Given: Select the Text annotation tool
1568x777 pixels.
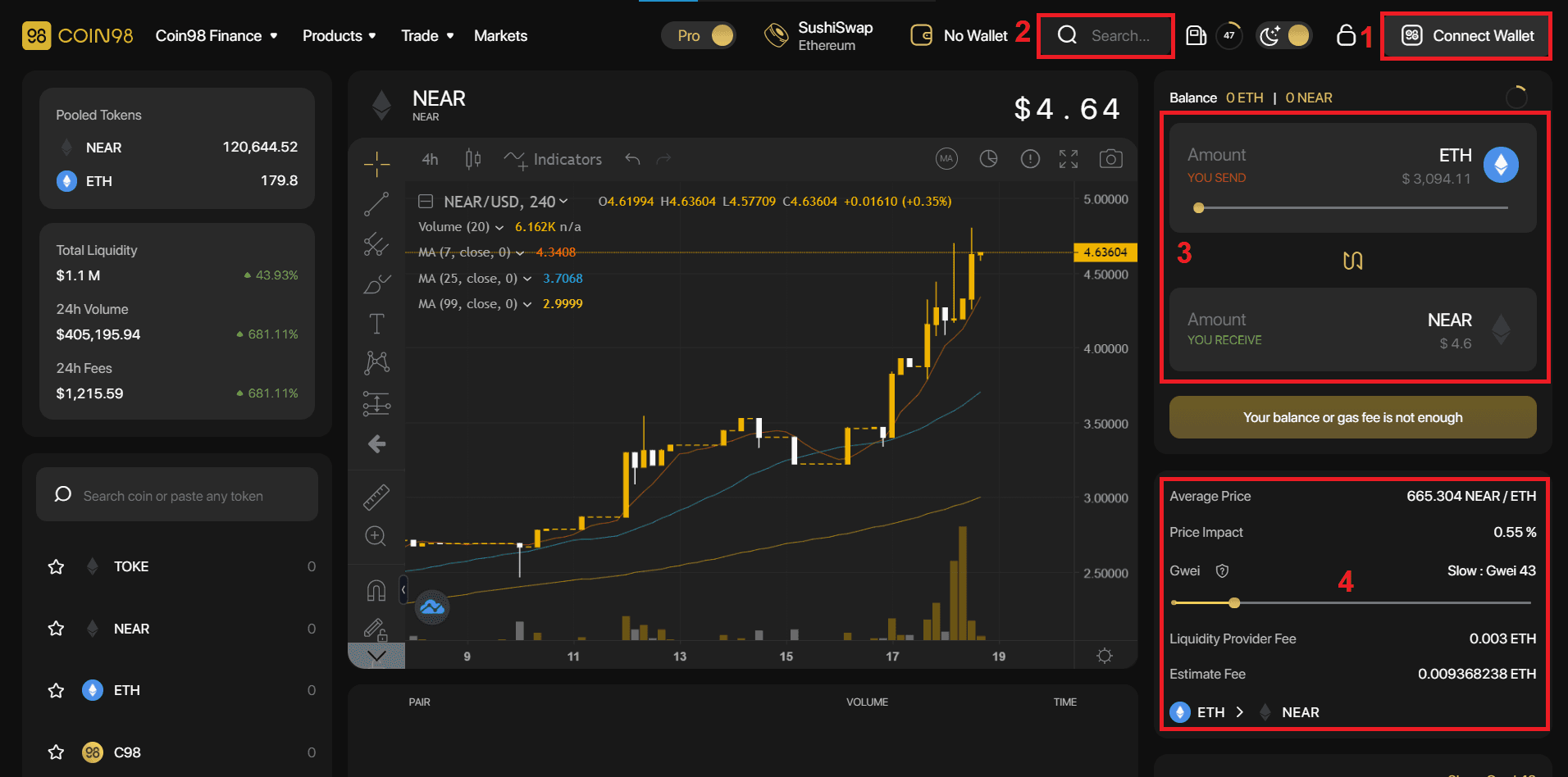Looking at the screenshot, I should pos(376,324).
